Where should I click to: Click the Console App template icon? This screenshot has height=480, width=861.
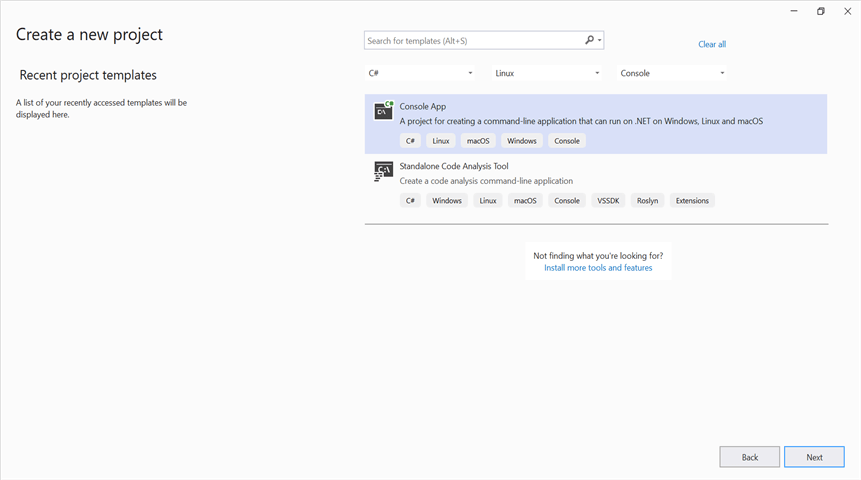(383, 111)
